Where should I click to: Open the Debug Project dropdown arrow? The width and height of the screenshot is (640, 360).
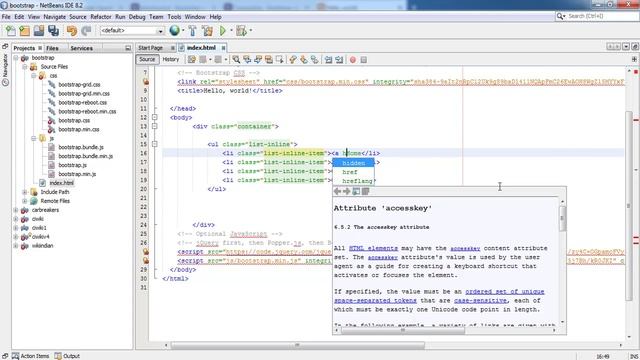click(x=251, y=31)
